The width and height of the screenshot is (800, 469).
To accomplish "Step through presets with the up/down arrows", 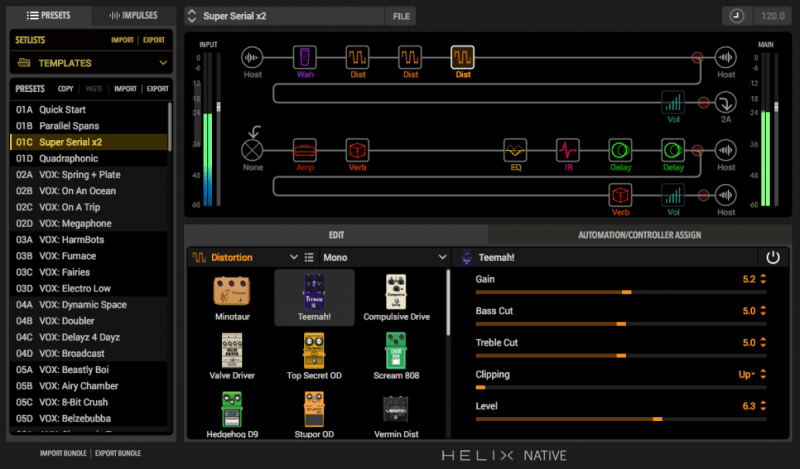I will pyautogui.click(x=192, y=16).
